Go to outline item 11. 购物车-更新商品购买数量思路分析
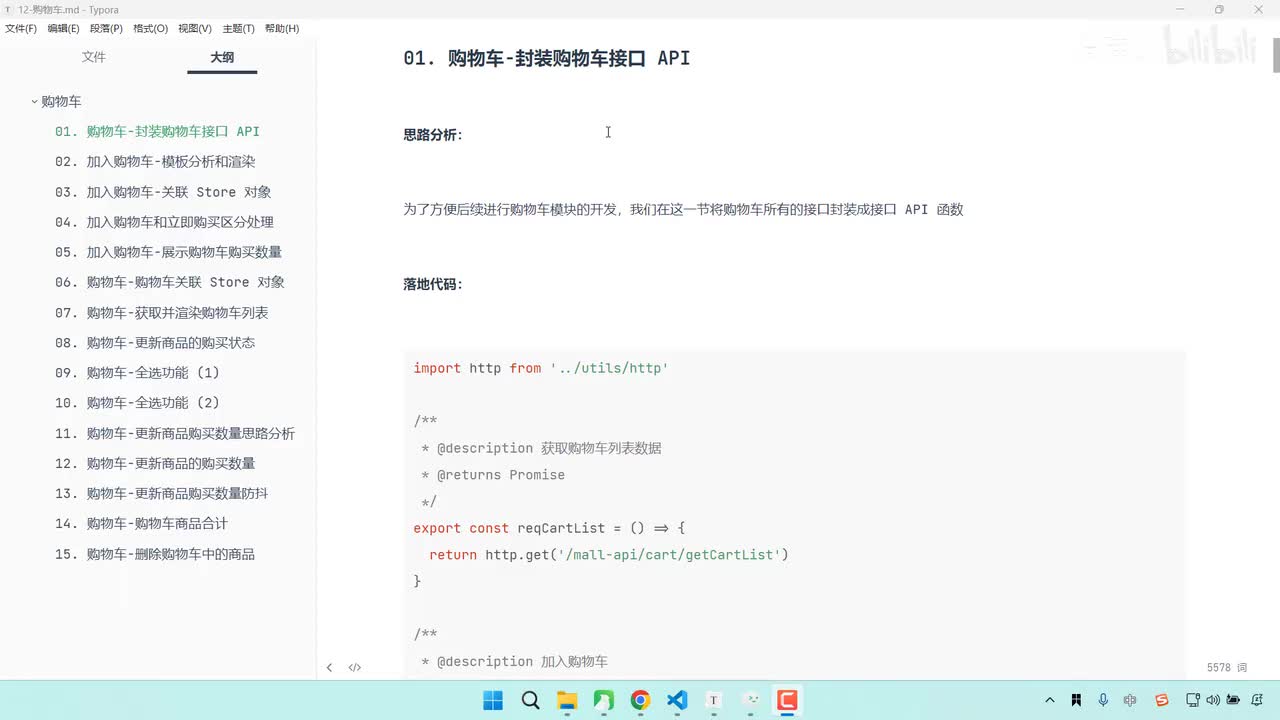The height and width of the screenshot is (720, 1280). click(175, 434)
